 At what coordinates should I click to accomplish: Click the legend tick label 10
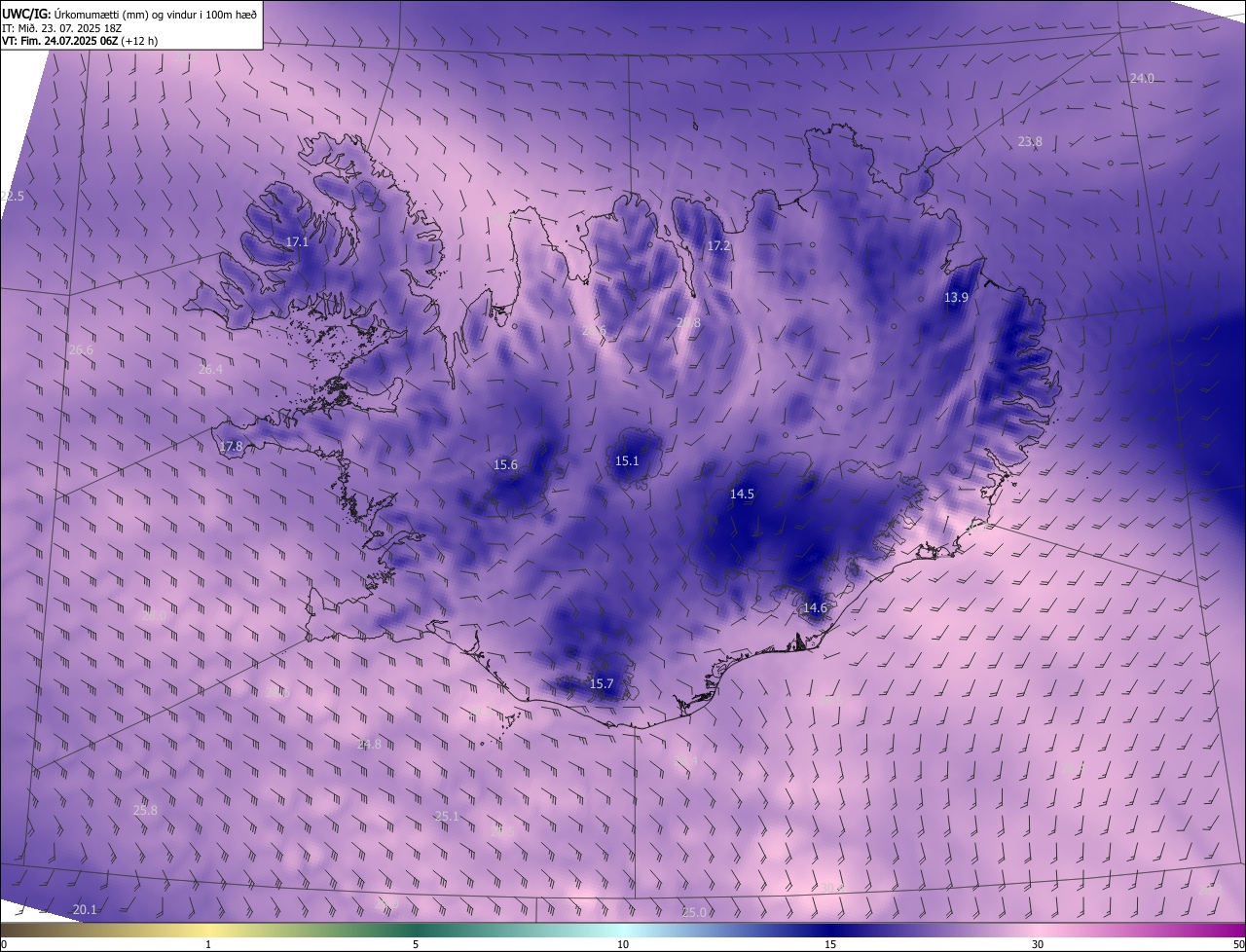623,945
